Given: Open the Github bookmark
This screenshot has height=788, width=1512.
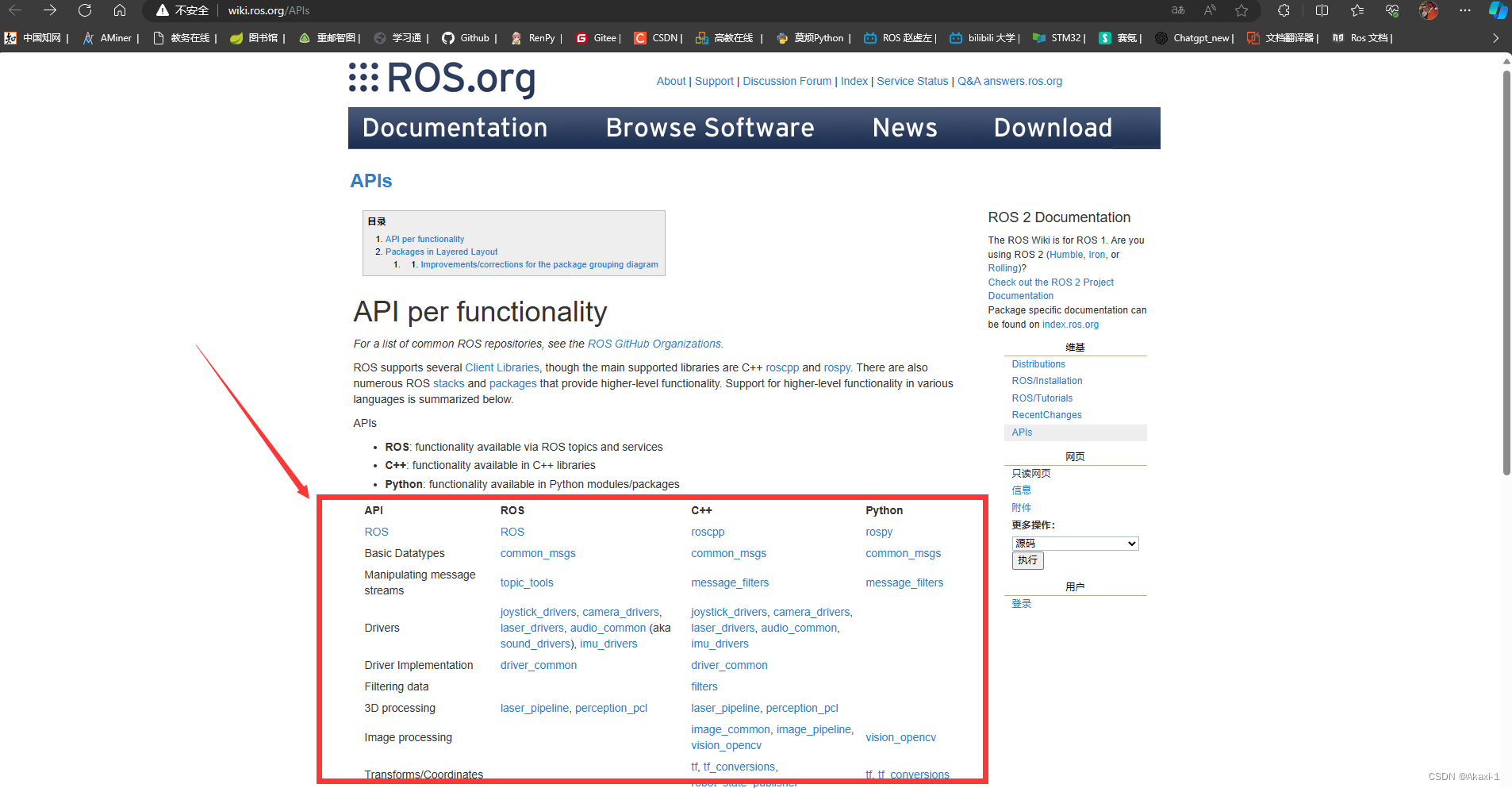Looking at the screenshot, I should [x=466, y=37].
